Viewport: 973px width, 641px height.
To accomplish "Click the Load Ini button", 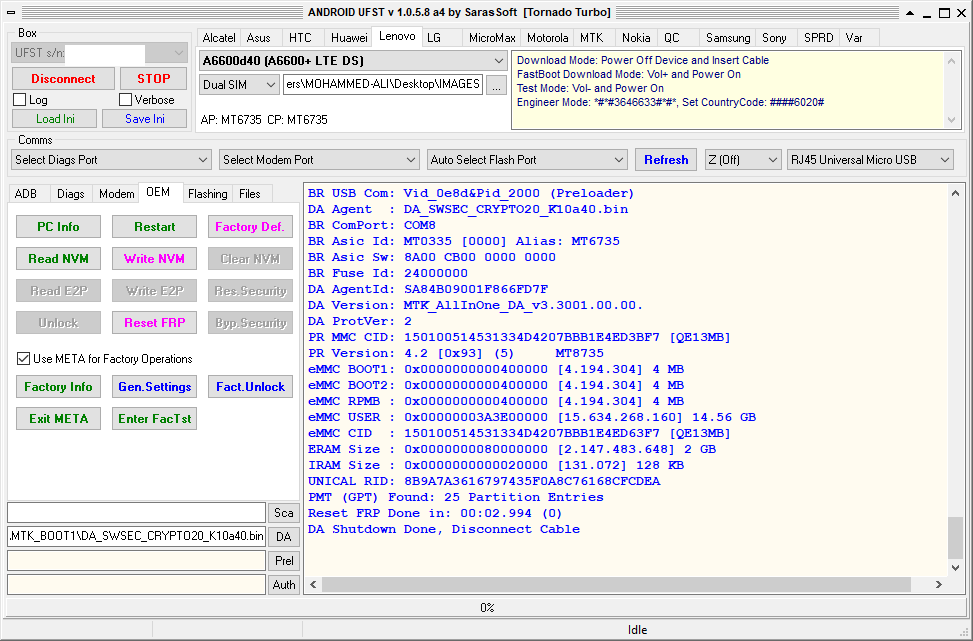I will pyautogui.click(x=55, y=119).
